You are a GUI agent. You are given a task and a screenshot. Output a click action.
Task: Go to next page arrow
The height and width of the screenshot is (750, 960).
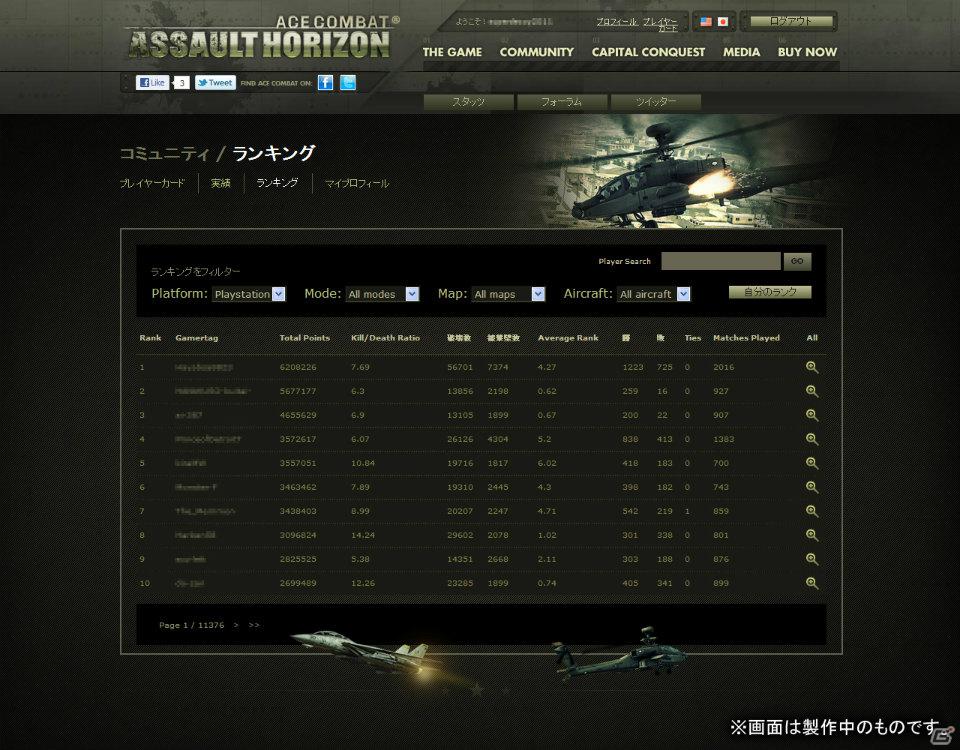[236, 625]
